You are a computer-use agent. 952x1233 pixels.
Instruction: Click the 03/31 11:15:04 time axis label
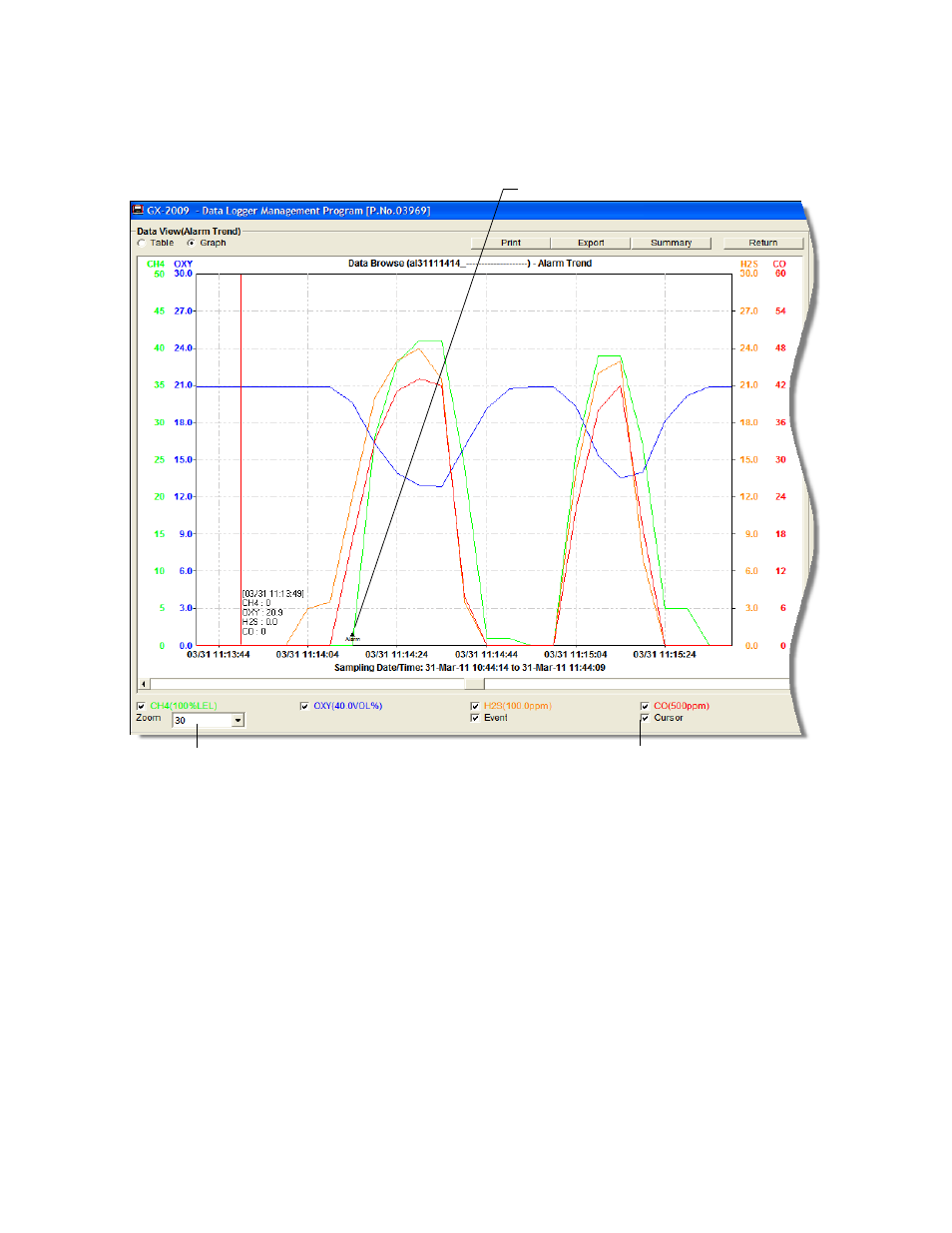click(576, 655)
